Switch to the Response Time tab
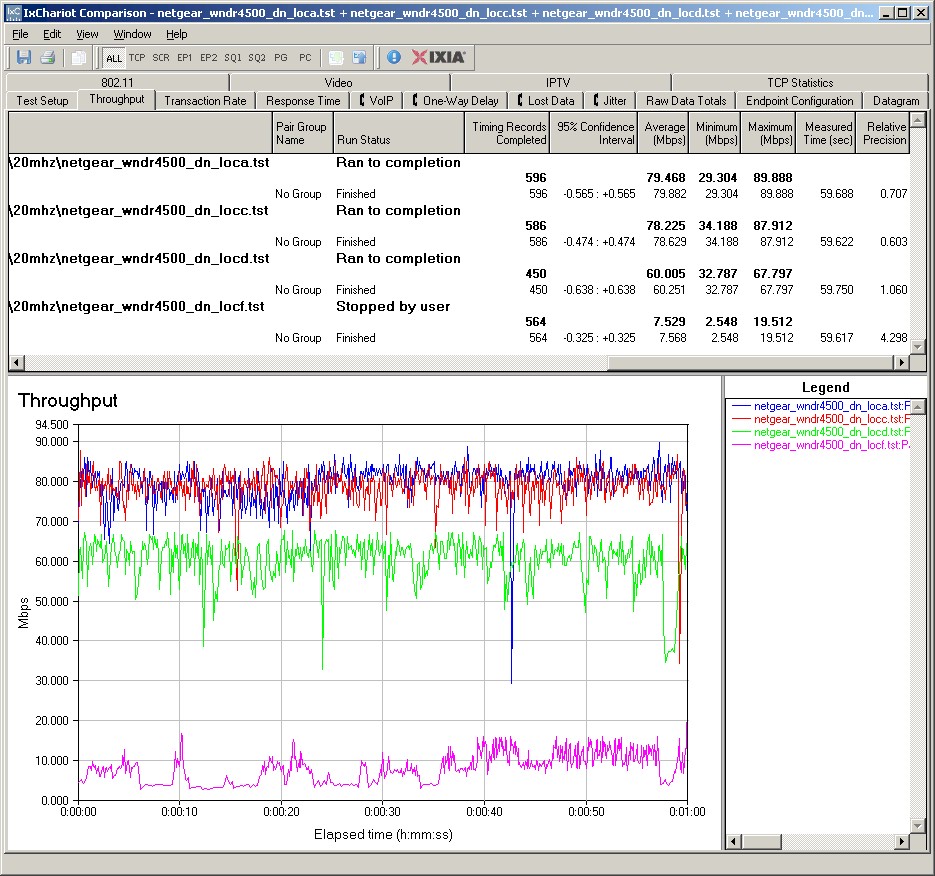The height and width of the screenshot is (876, 935). [303, 101]
